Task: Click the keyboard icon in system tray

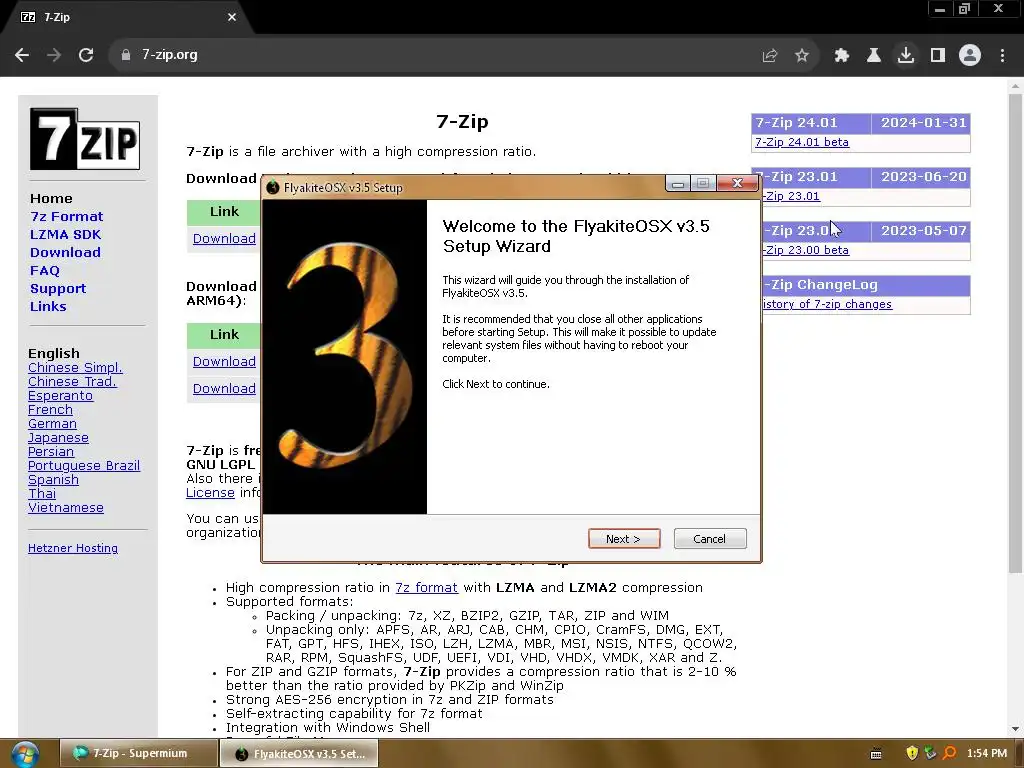Action: pyautogui.click(x=876, y=754)
